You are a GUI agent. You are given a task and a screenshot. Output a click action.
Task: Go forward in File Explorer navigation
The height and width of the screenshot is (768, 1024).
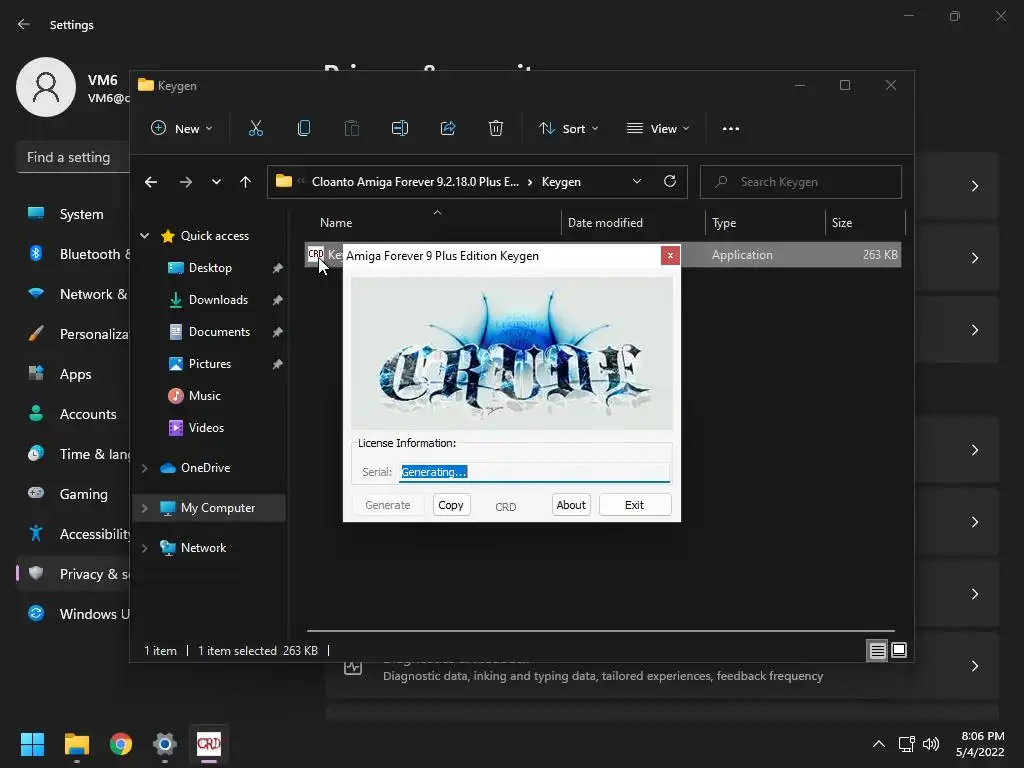coord(186,182)
